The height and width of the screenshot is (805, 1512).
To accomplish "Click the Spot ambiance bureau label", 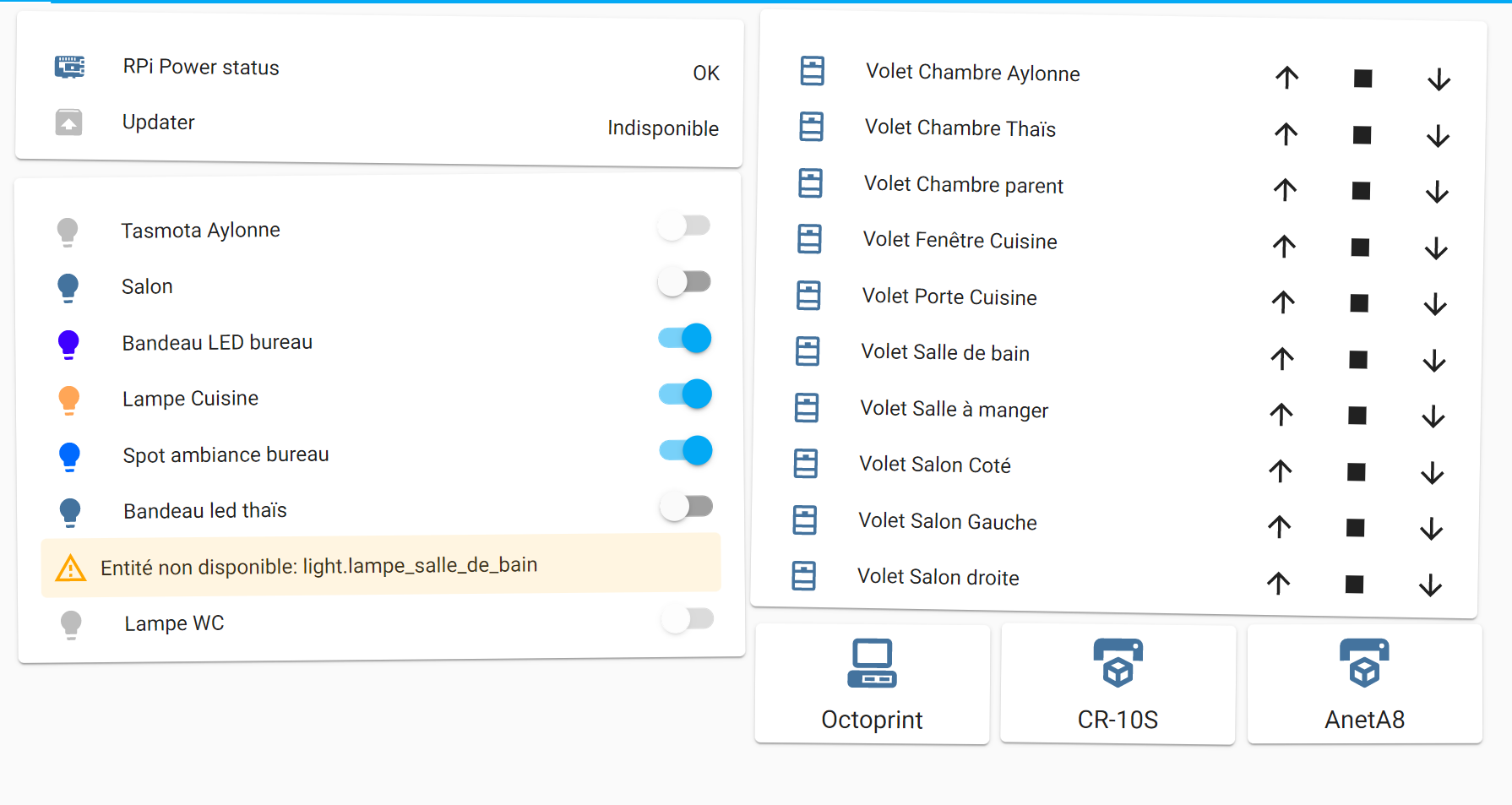I will (x=226, y=455).
